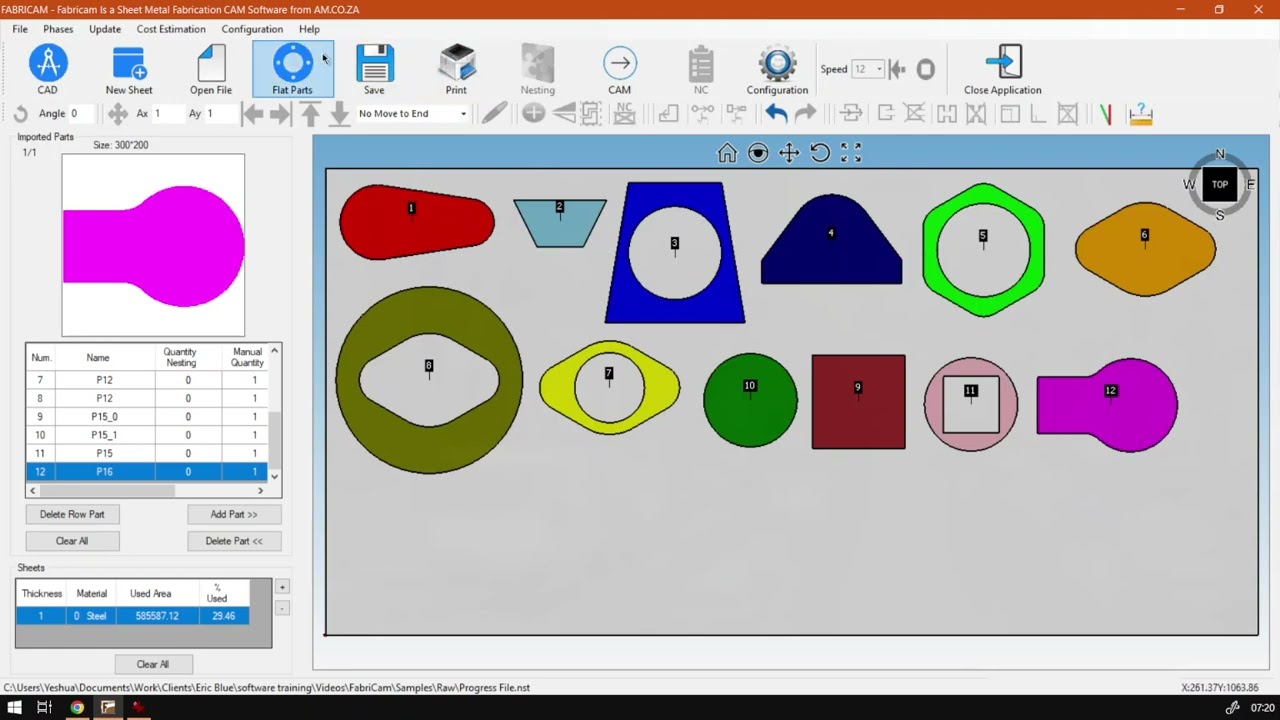The image size is (1280, 720).
Task: Save the current project
Action: [374, 70]
